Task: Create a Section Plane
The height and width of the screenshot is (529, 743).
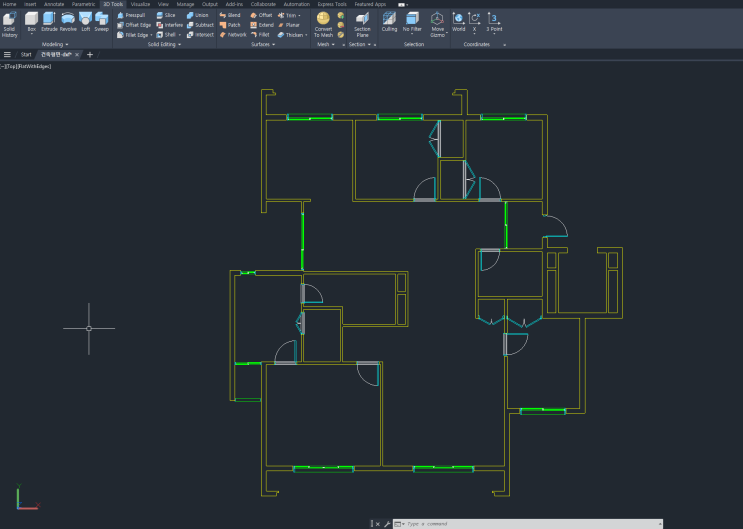Action: click(x=362, y=25)
